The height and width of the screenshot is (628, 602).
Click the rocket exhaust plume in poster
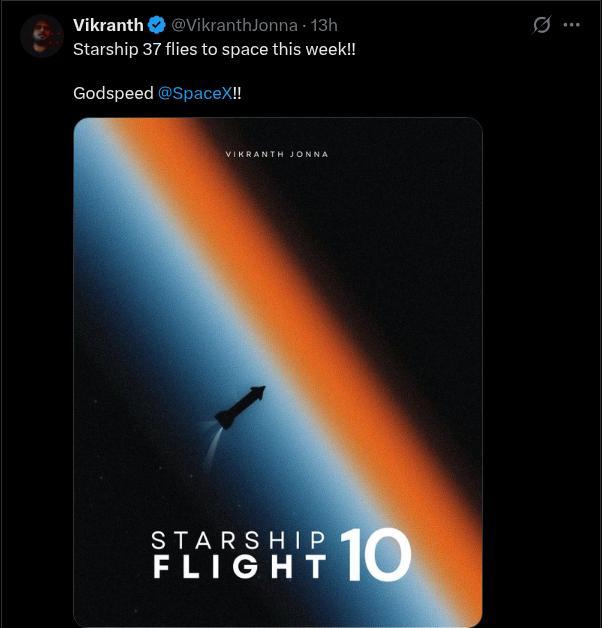point(210,444)
